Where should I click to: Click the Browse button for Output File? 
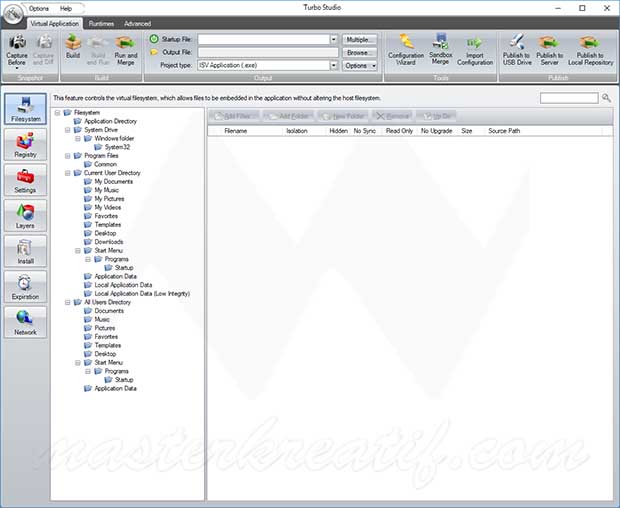pyautogui.click(x=358, y=52)
